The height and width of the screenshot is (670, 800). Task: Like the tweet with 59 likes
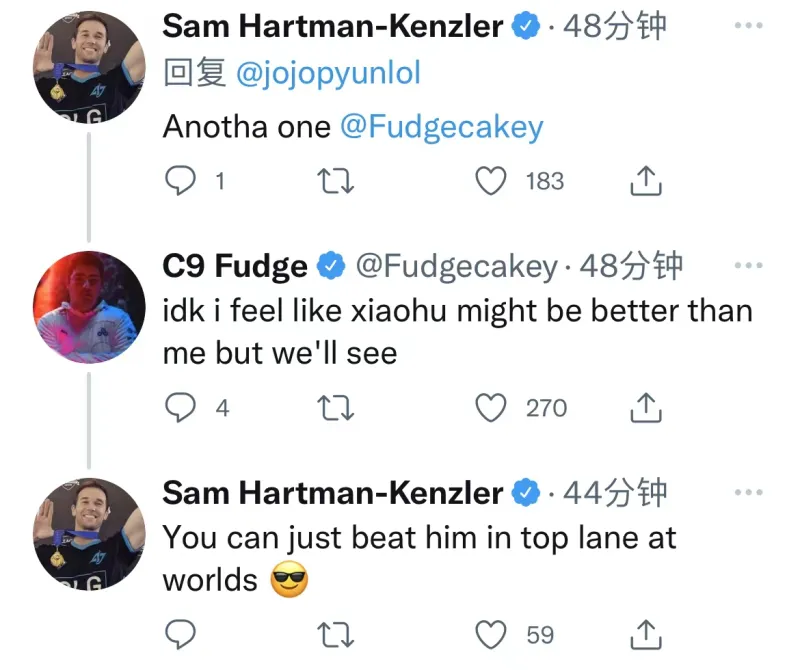(490, 635)
